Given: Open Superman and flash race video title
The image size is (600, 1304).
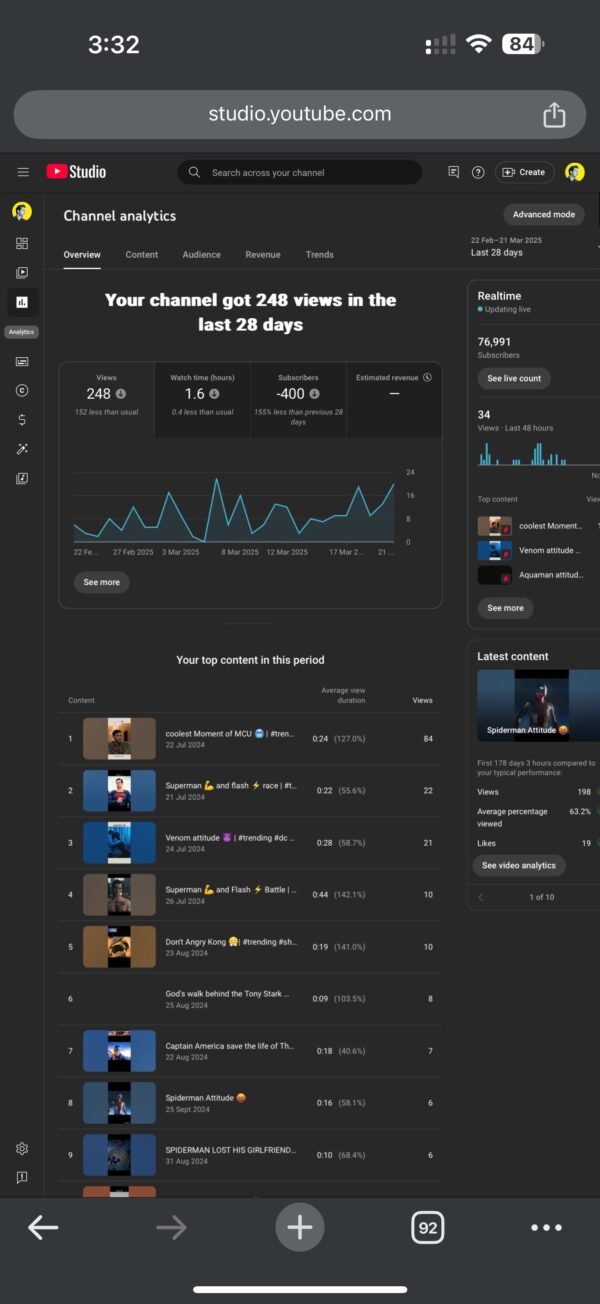Looking at the screenshot, I should coord(231,786).
